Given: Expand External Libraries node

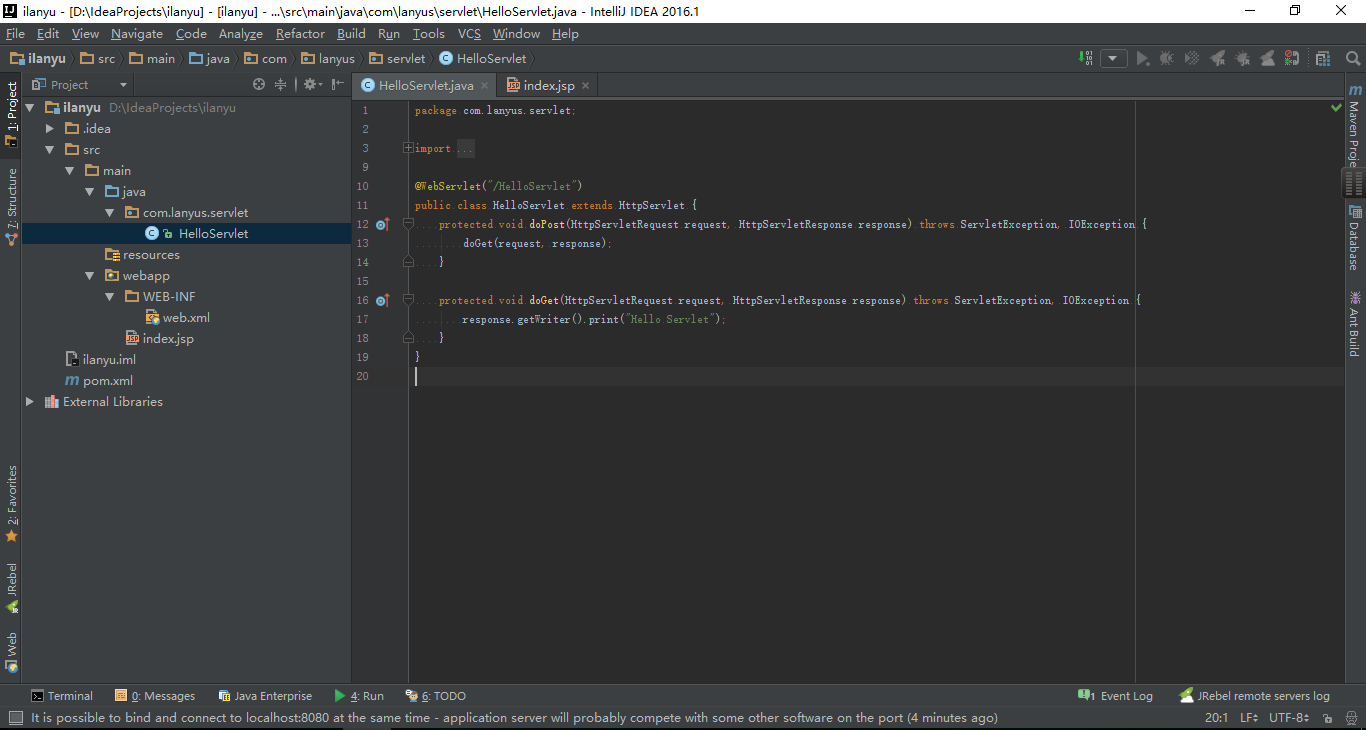Looking at the screenshot, I should click(x=30, y=402).
